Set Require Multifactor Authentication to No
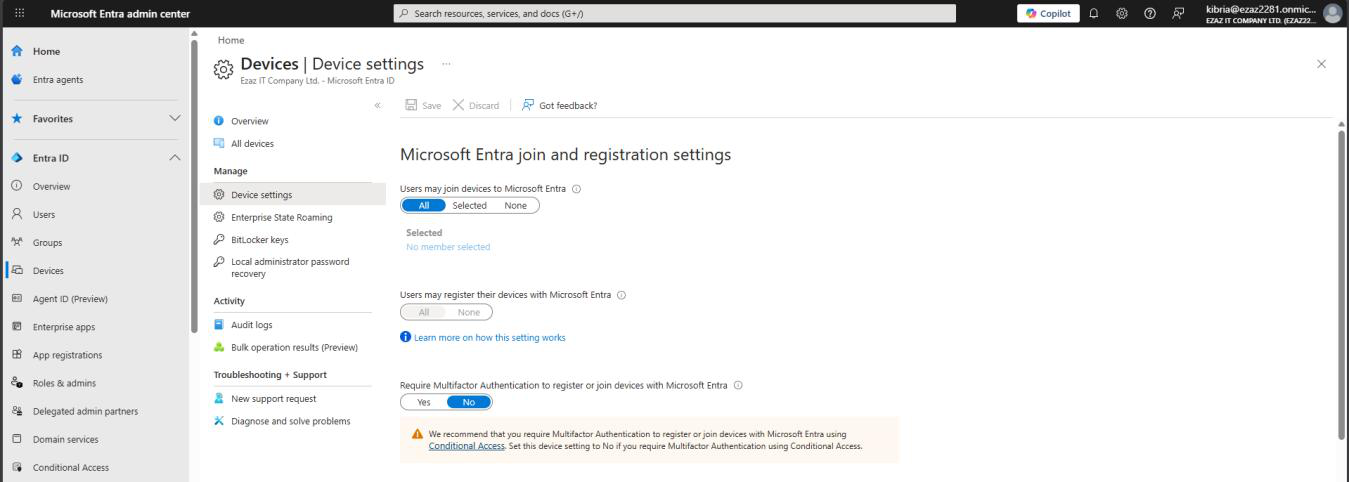The height and width of the screenshot is (482, 1349). 468,402
